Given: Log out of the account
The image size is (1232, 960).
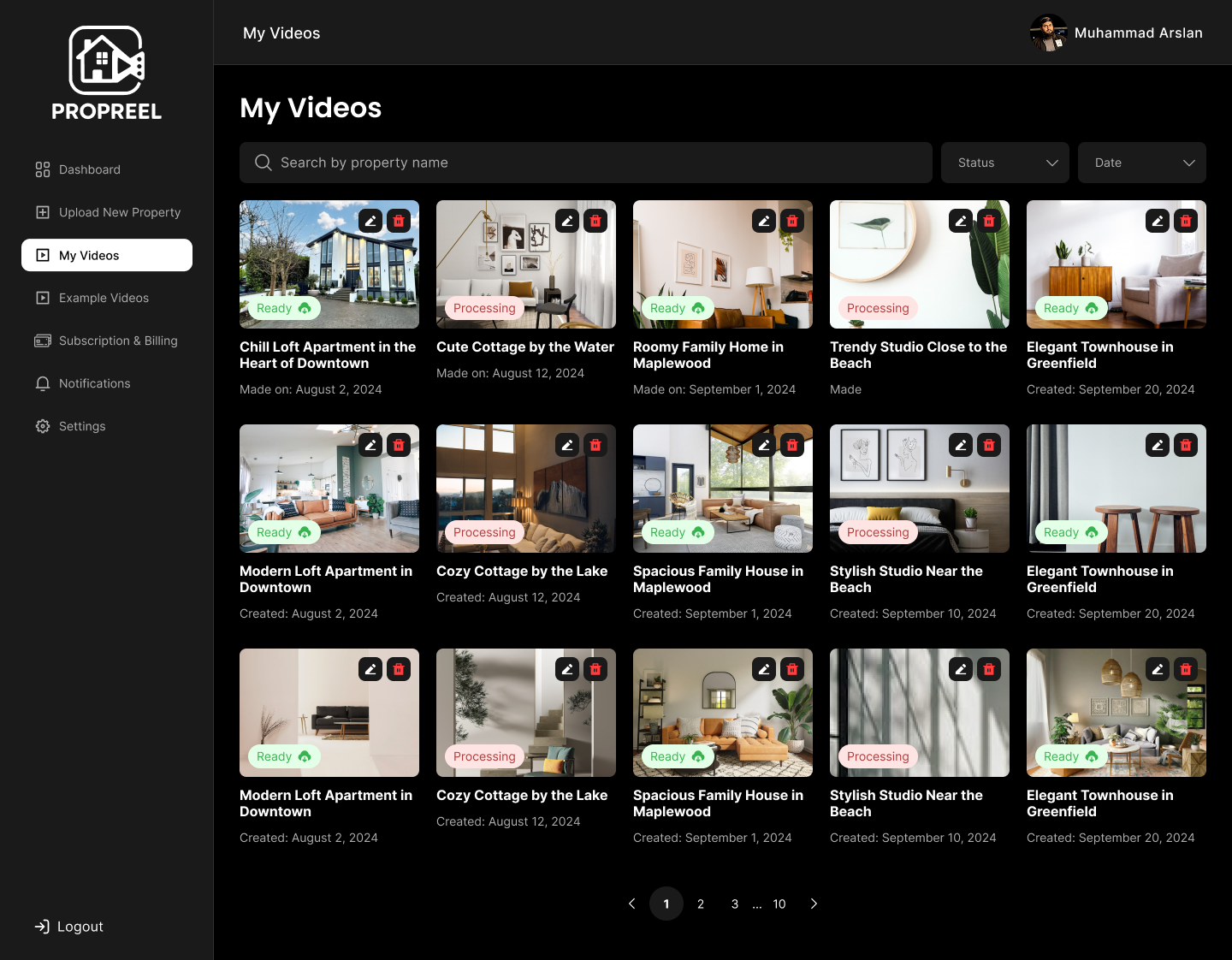Looking at the screenshot, I should [68, 927].
